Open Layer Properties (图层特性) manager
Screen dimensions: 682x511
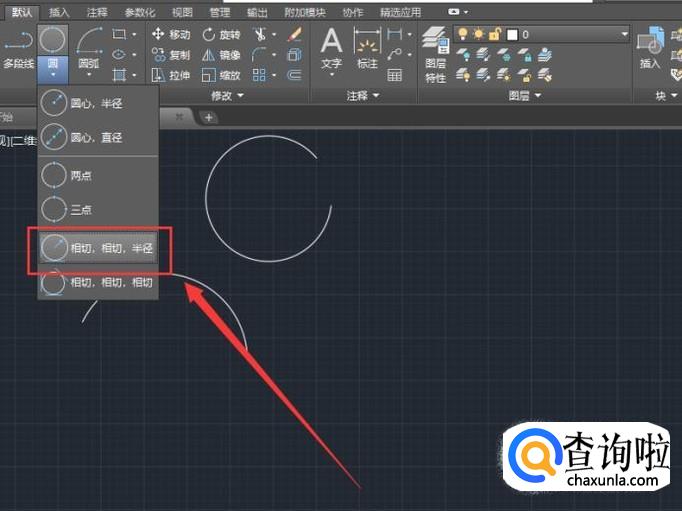435,54
